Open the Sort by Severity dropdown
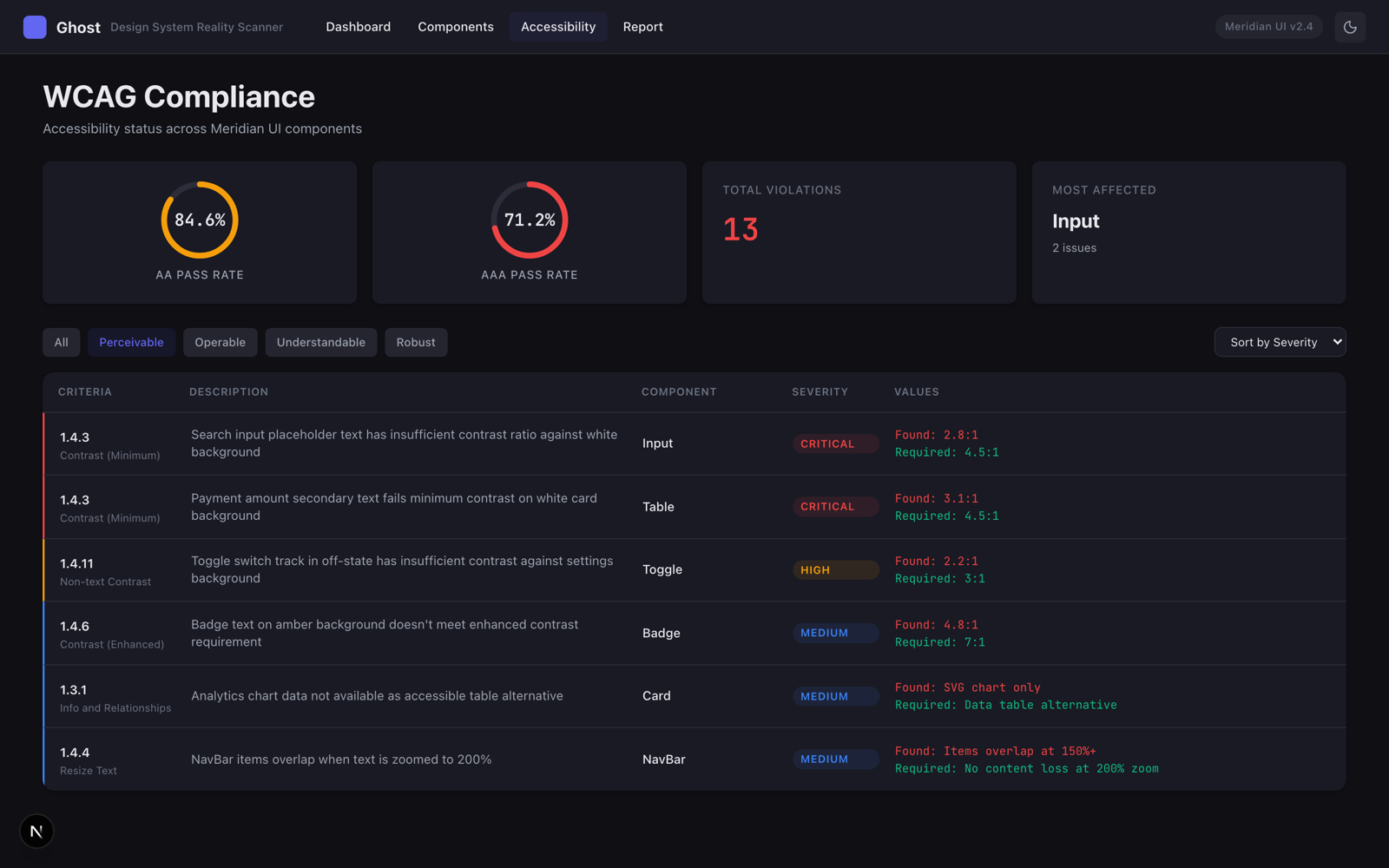Viewport: 1389px width, 868px height. point(1280,342)
